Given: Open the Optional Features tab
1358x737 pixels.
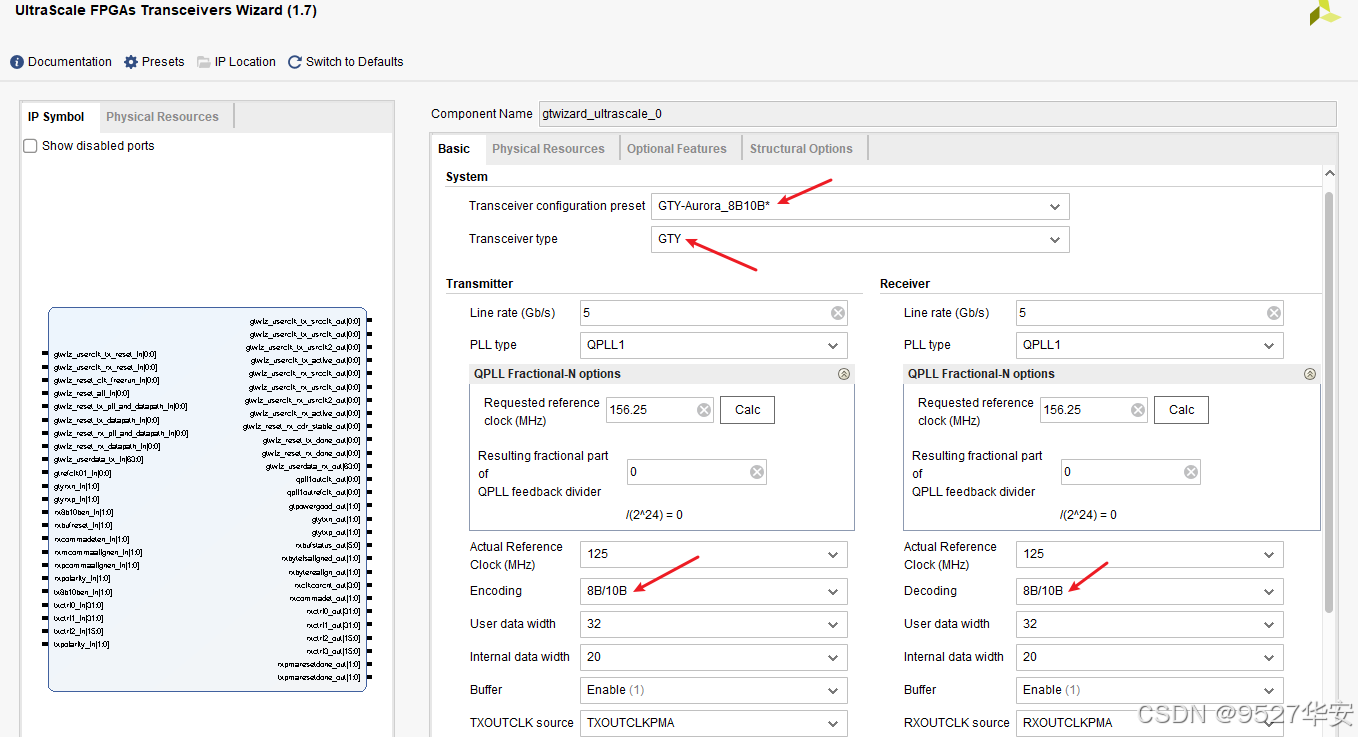Looking at the screenshot, I should tap(677, 149).
